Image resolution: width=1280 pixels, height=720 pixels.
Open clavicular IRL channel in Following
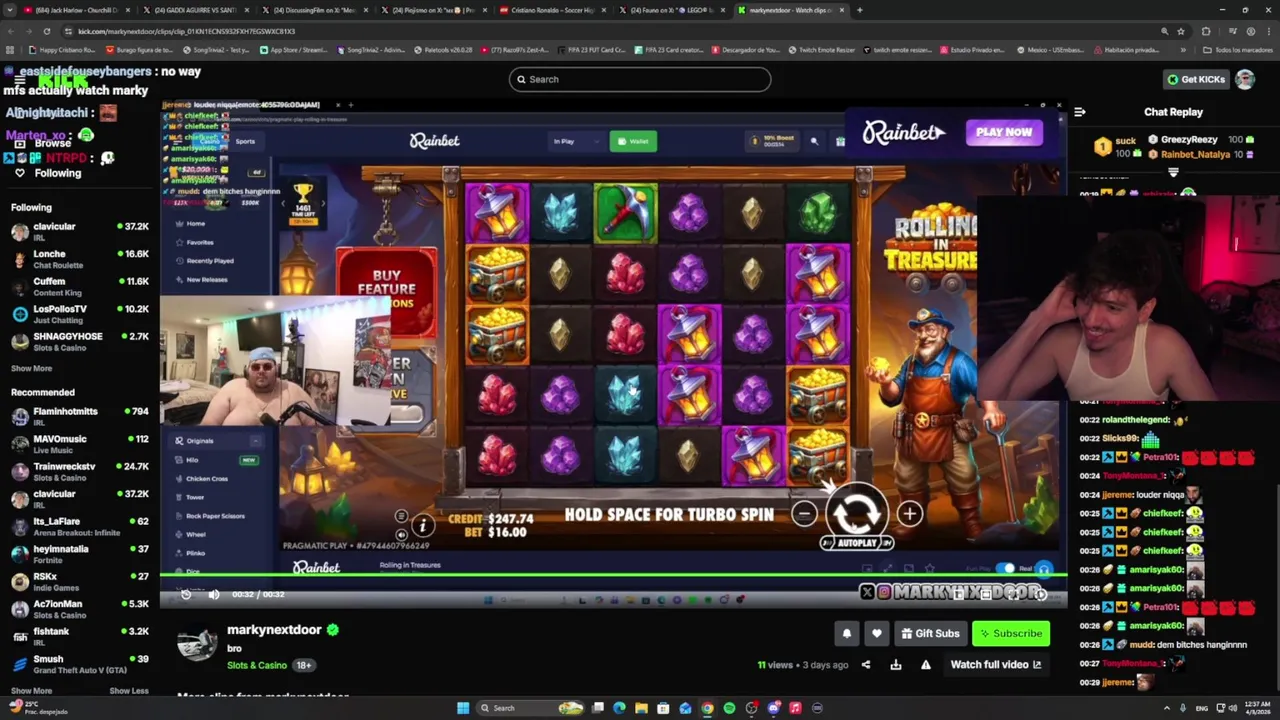coord(80,231)
